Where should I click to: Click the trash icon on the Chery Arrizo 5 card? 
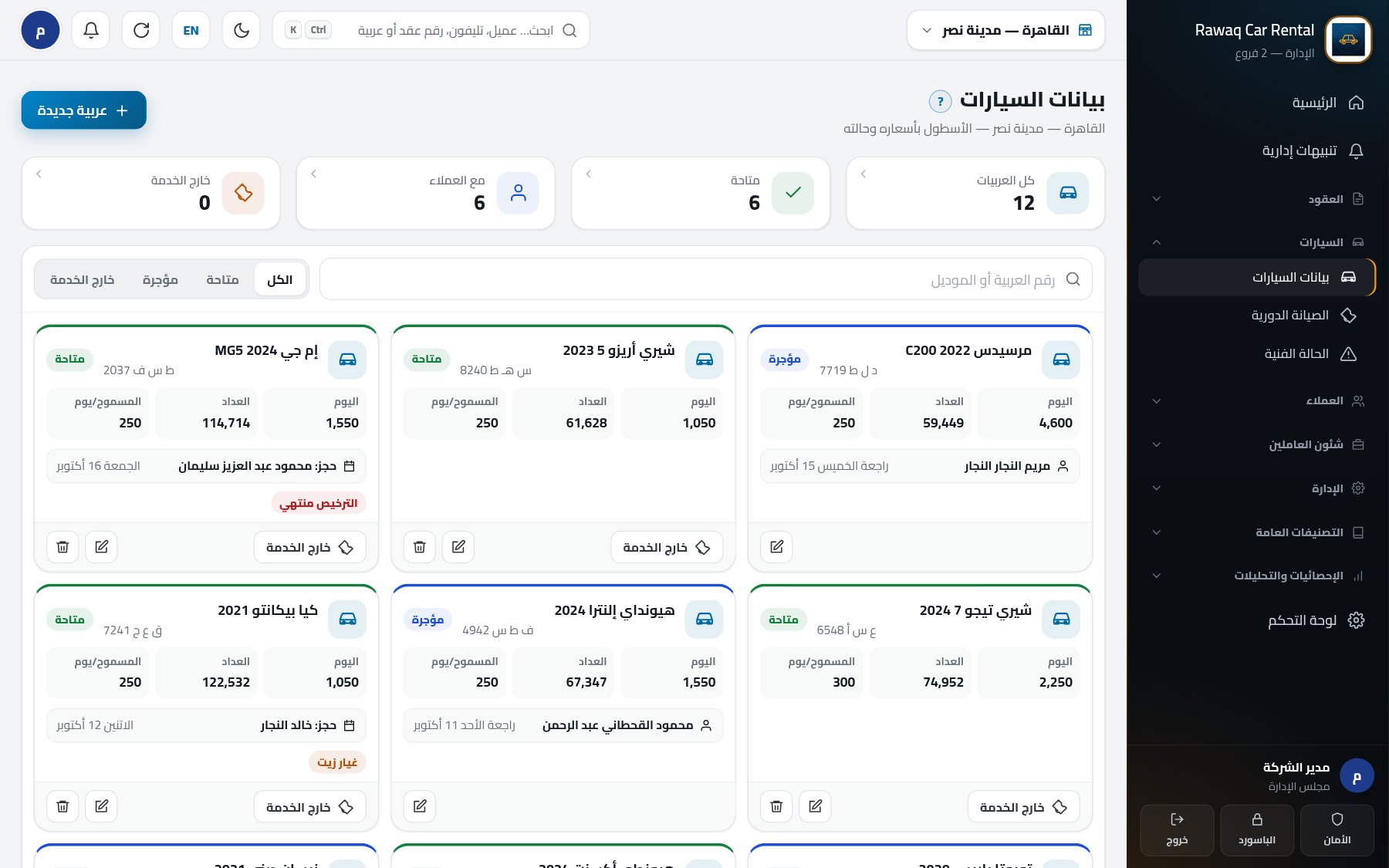[x=420, y=547]
